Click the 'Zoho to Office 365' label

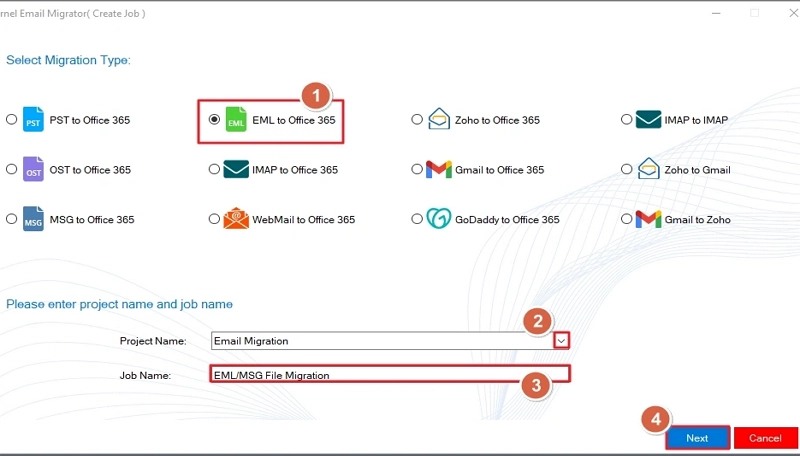pyautogui.click(x=497, y=120)
